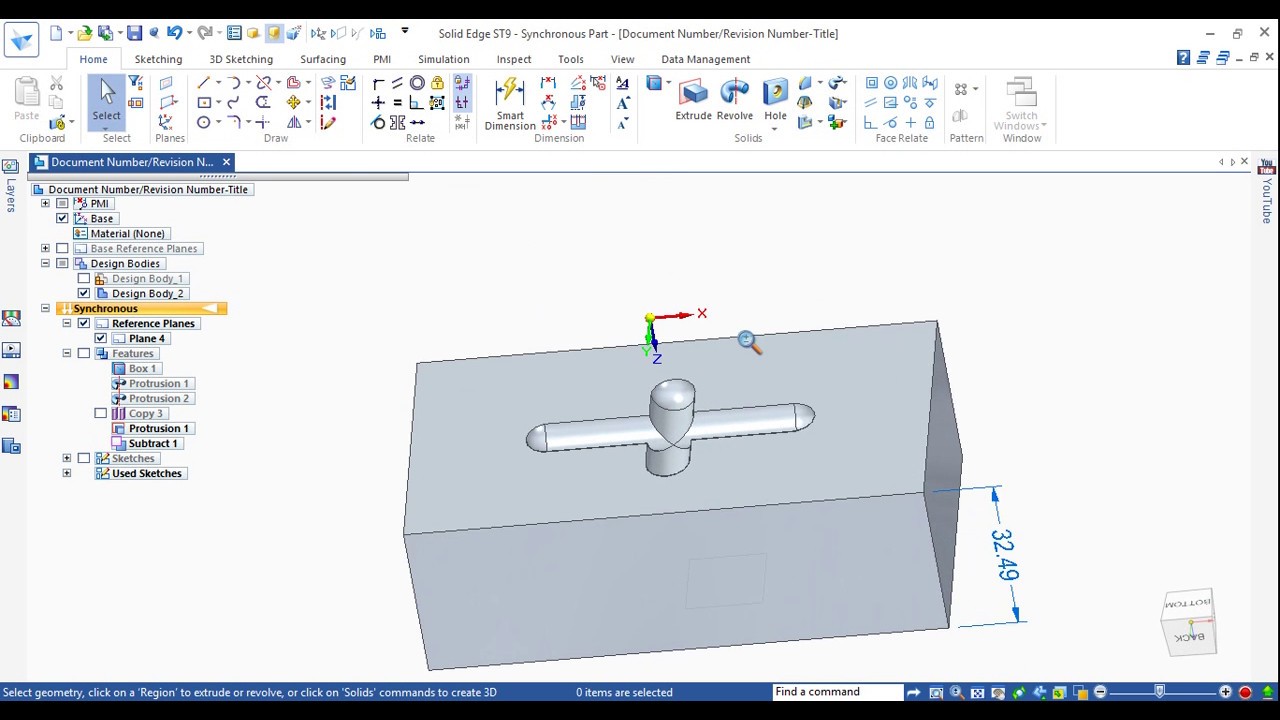
Task: Click the Mirror tool in Draw group
Action: coord(294,122)
